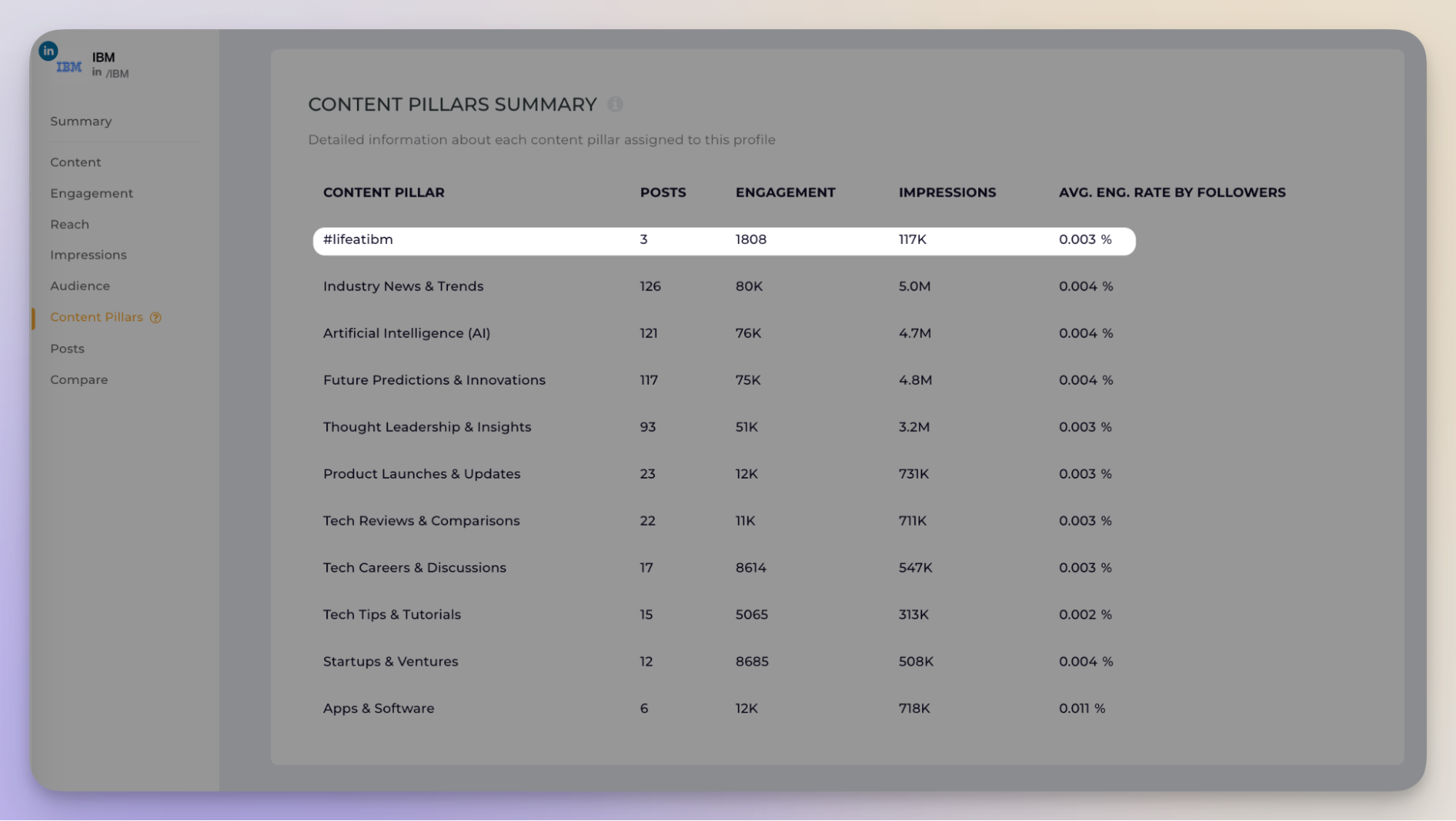Click the 5.0M impressions value
Image resolution: width=1456 pixels, height=821 pixels.
[914, 287]
